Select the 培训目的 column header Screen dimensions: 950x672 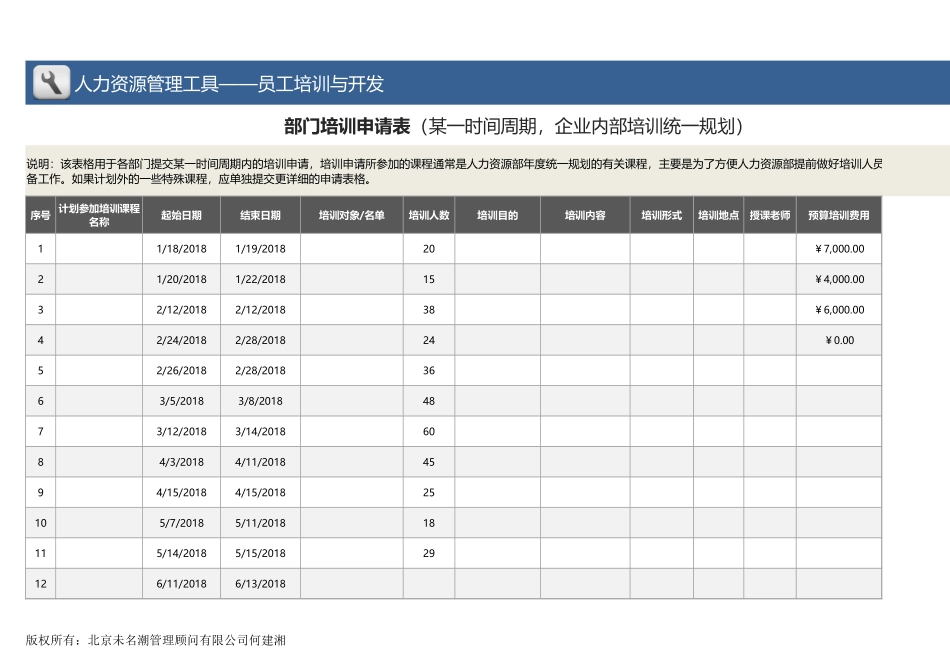(497, 215)
